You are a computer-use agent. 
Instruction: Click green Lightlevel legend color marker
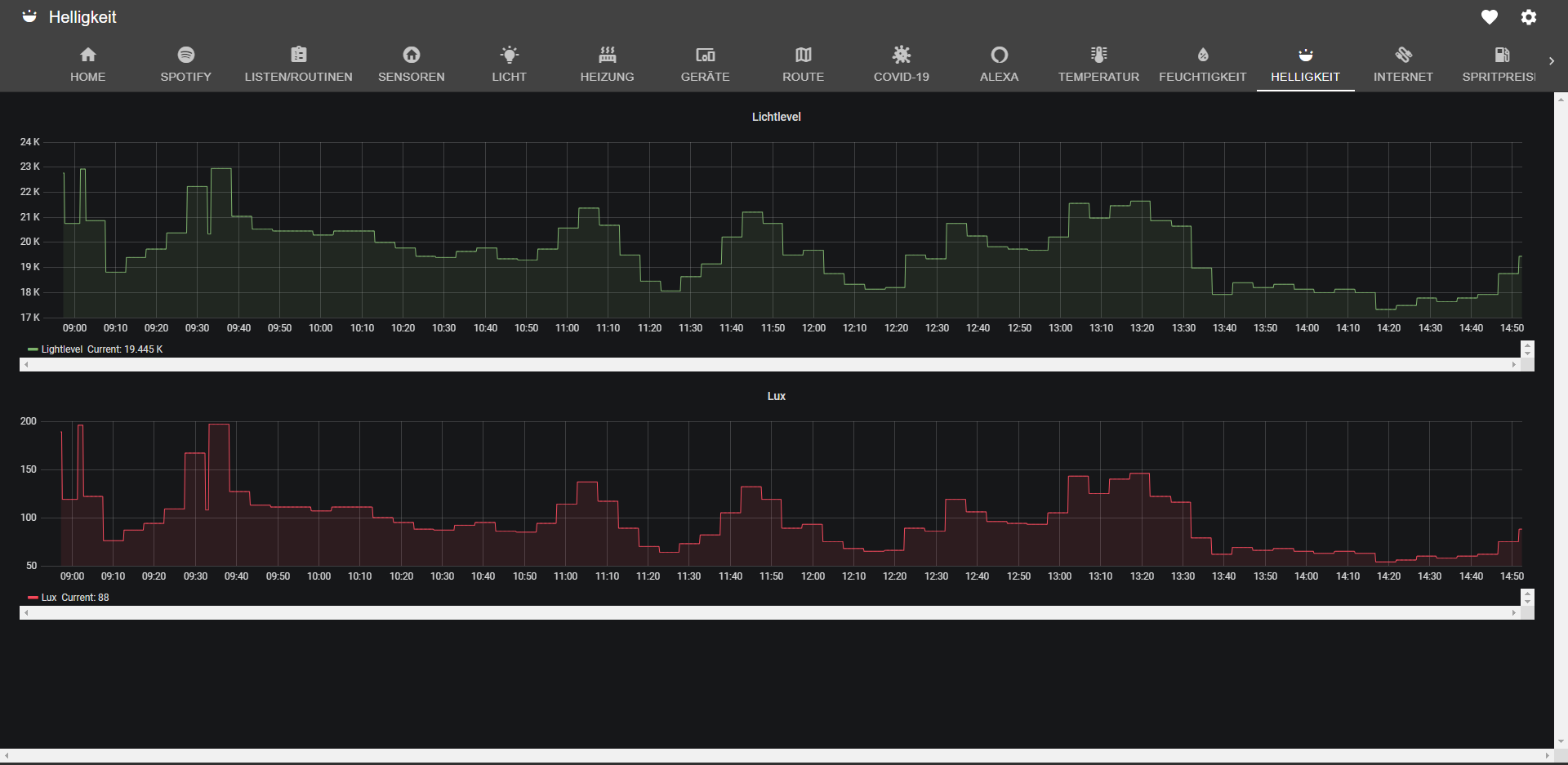point(33,349)
